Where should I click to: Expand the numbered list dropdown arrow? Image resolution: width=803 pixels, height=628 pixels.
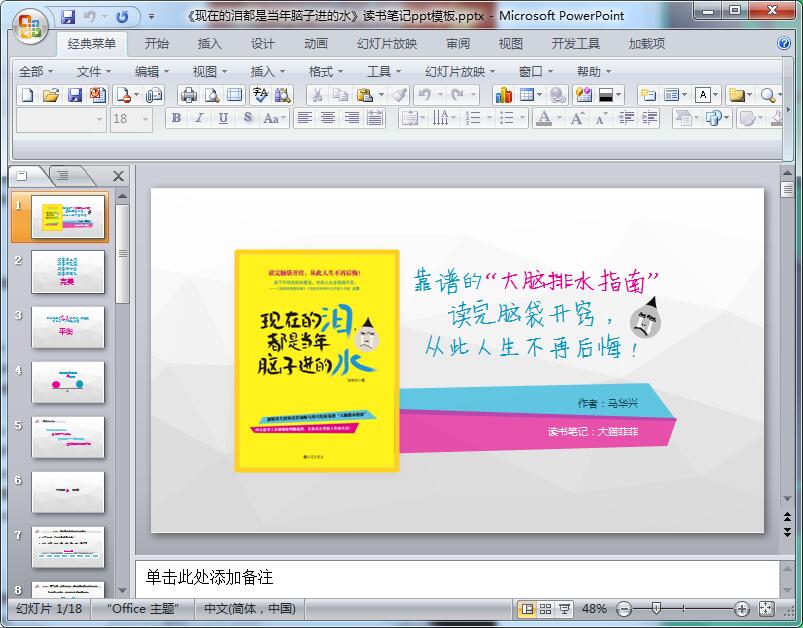click(489, 119)
